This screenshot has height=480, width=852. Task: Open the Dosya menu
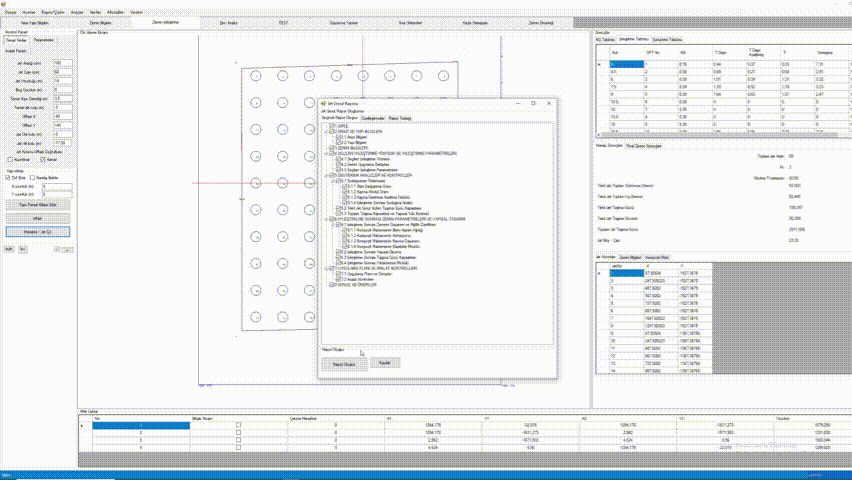(x=10, y=11)
